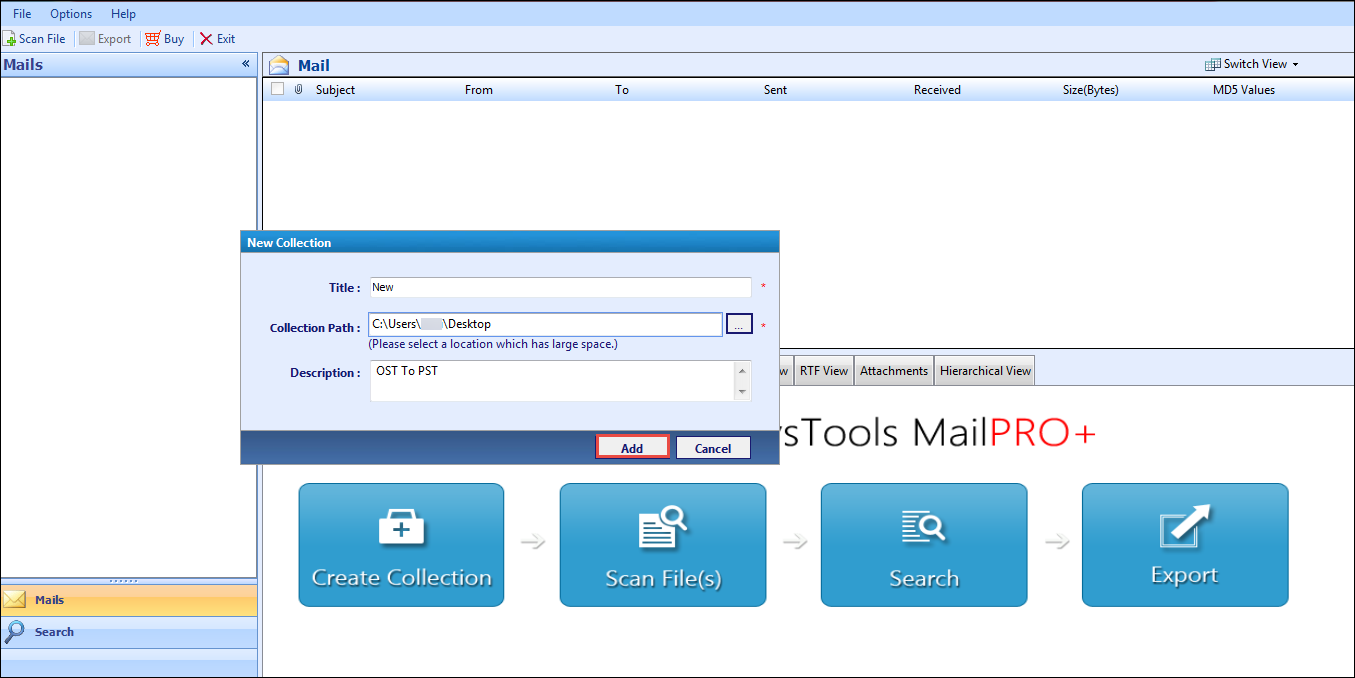Click the Search tile with magnifier

[924, 545]
